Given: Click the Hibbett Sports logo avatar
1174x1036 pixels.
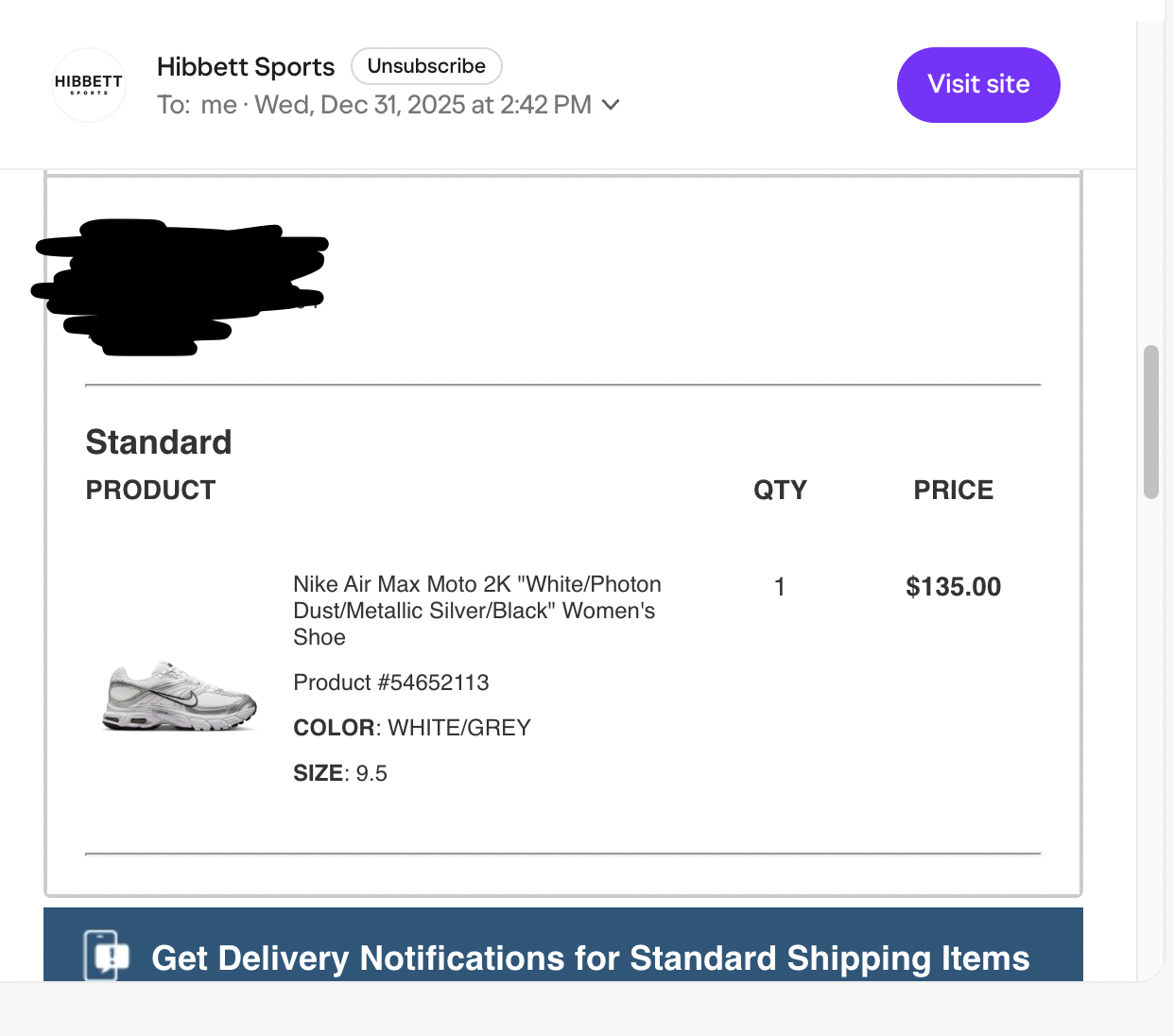Looking at the screenshot, I should click(89, 85).
